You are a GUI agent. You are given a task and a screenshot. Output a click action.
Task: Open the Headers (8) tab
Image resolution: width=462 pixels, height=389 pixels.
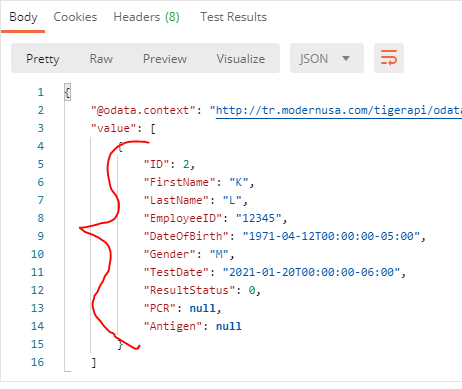point(146,17)
